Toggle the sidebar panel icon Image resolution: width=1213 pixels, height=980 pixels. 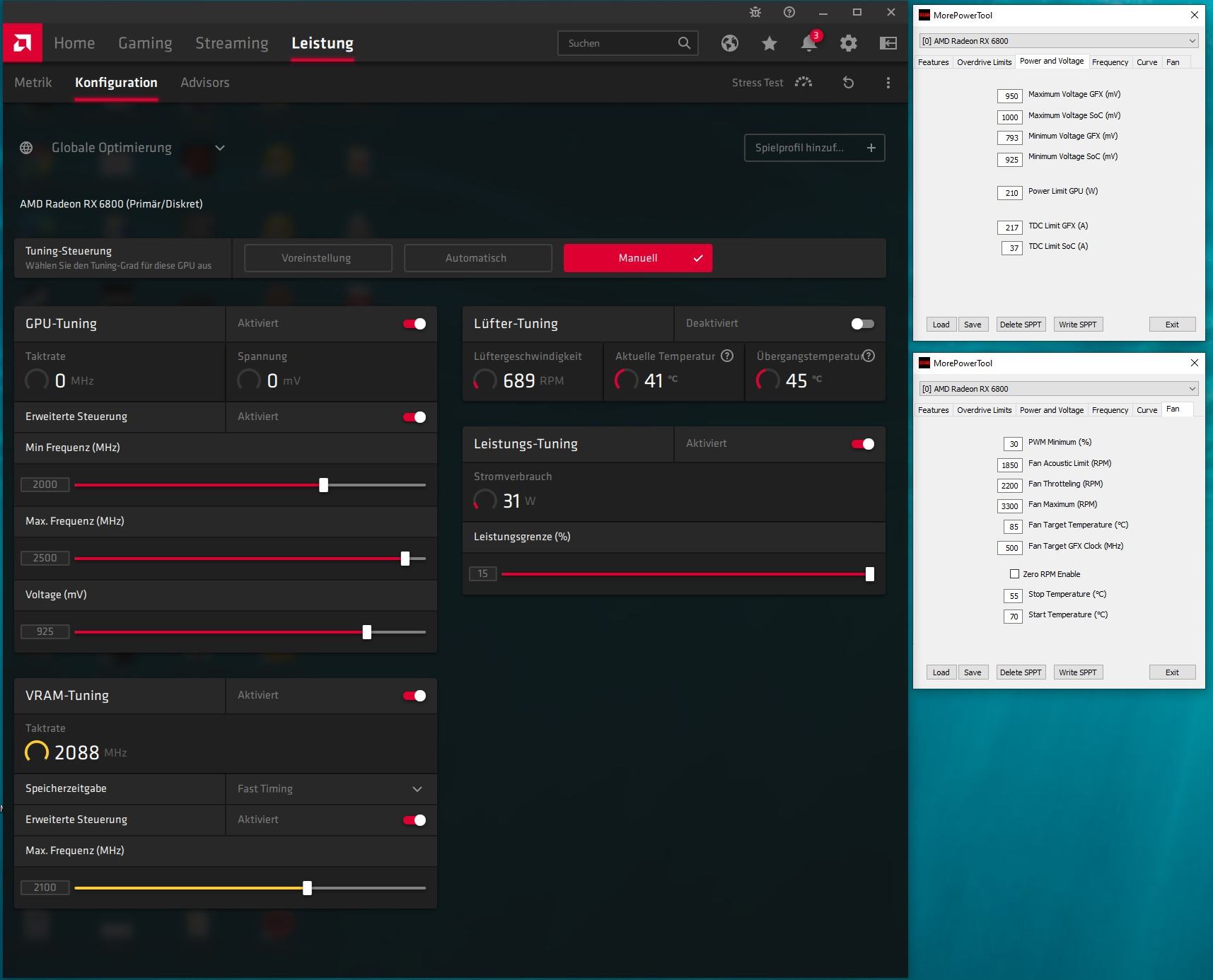[x=888, y=43]
